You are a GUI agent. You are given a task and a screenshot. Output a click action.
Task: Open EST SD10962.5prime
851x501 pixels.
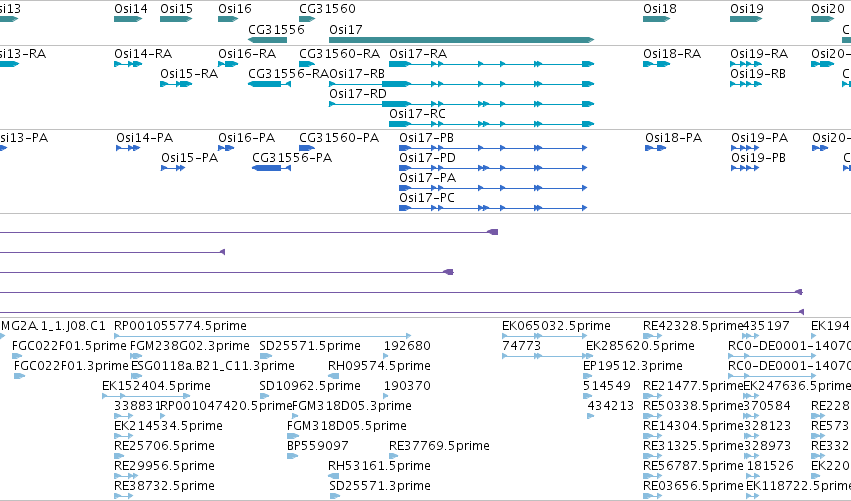[x=310, y=386]
